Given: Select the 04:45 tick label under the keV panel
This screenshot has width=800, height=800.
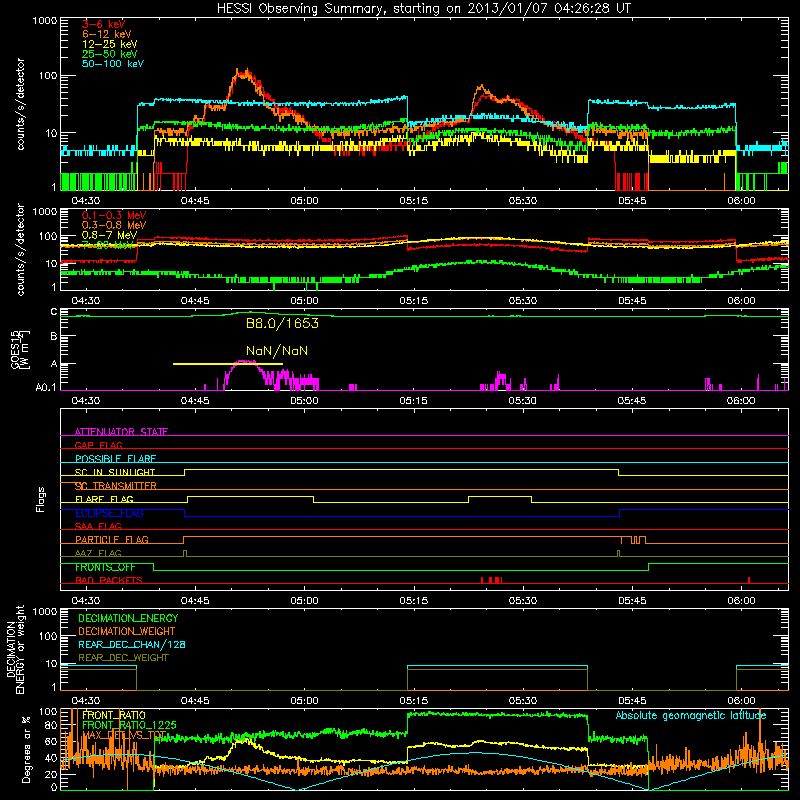Looking at the screenshot, I should (x=195, y=201).
